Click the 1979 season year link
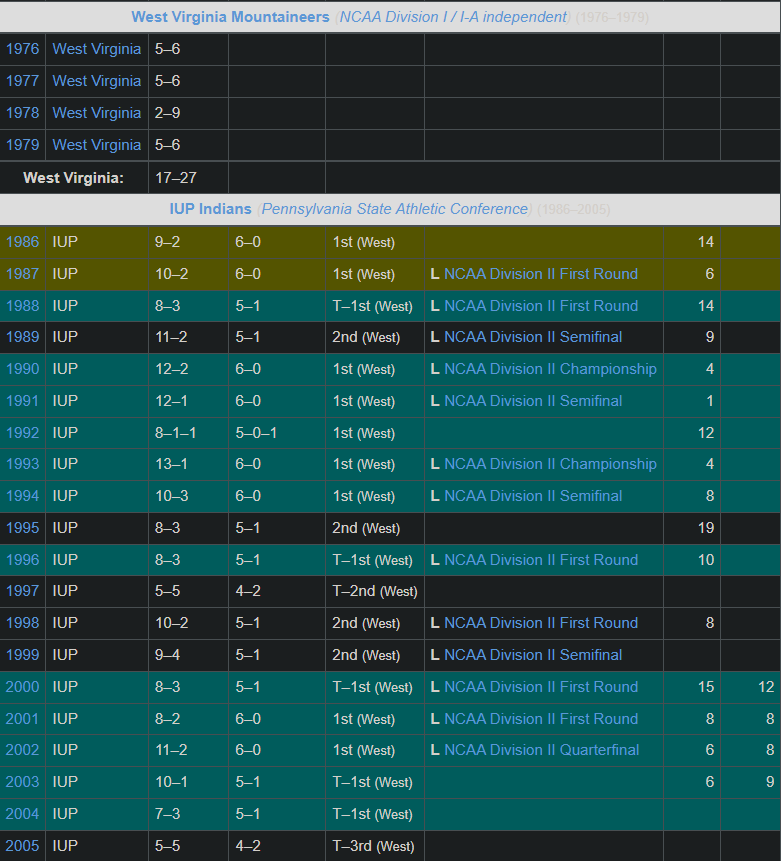Image resolution: width=781 pixels, height=861 pixels. 23,145
